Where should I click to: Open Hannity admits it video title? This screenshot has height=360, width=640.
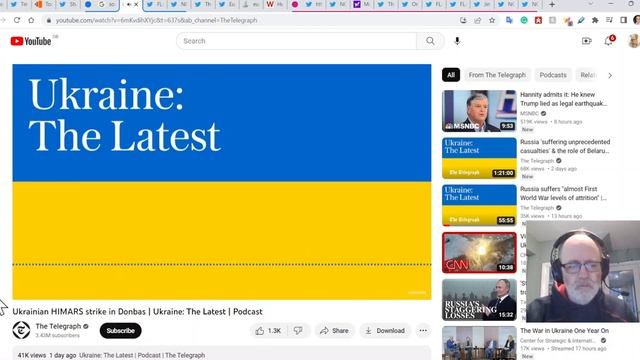563,99
